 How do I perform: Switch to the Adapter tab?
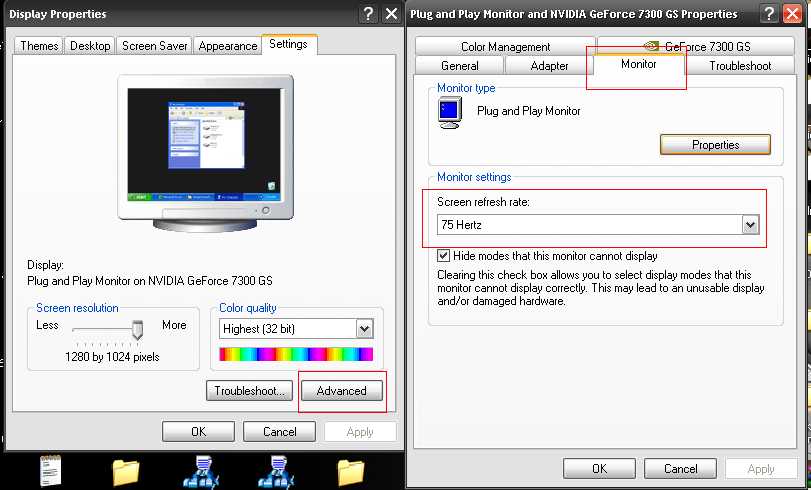tap(549, 66)
